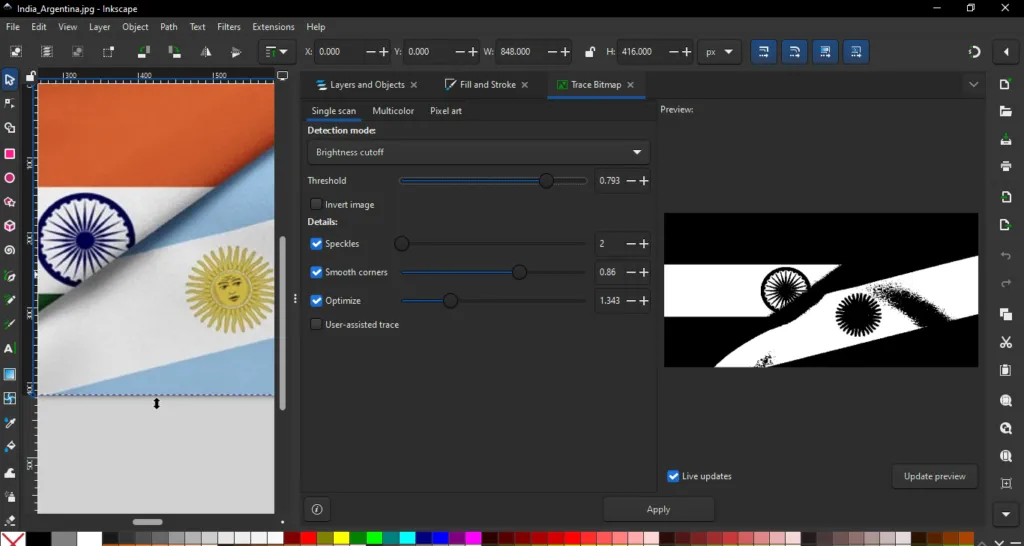
Task: Open the Filters menu
Action: tap(229, 27)
